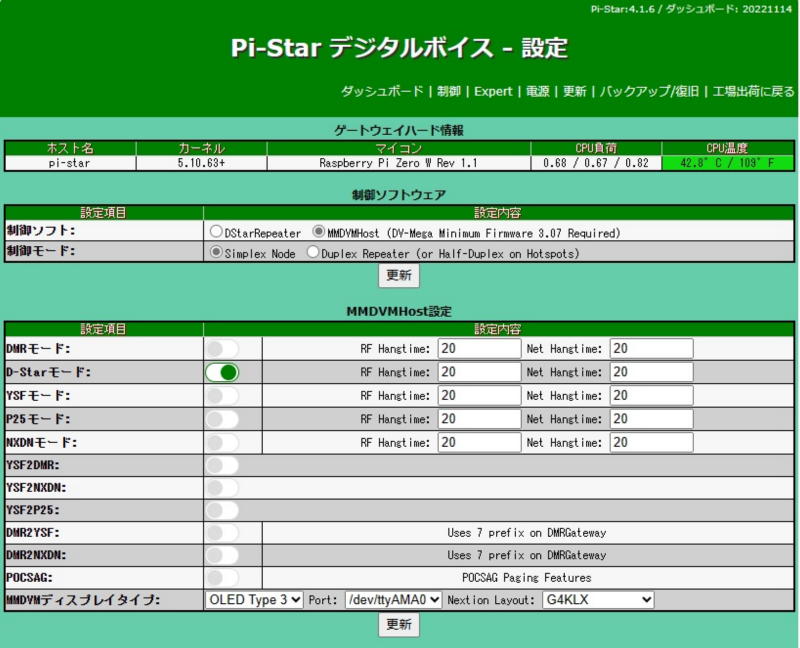This screenshot has height=648, width=800.
Task: Focus the D-Star RF Hangtime field
Action: point(479,372)
